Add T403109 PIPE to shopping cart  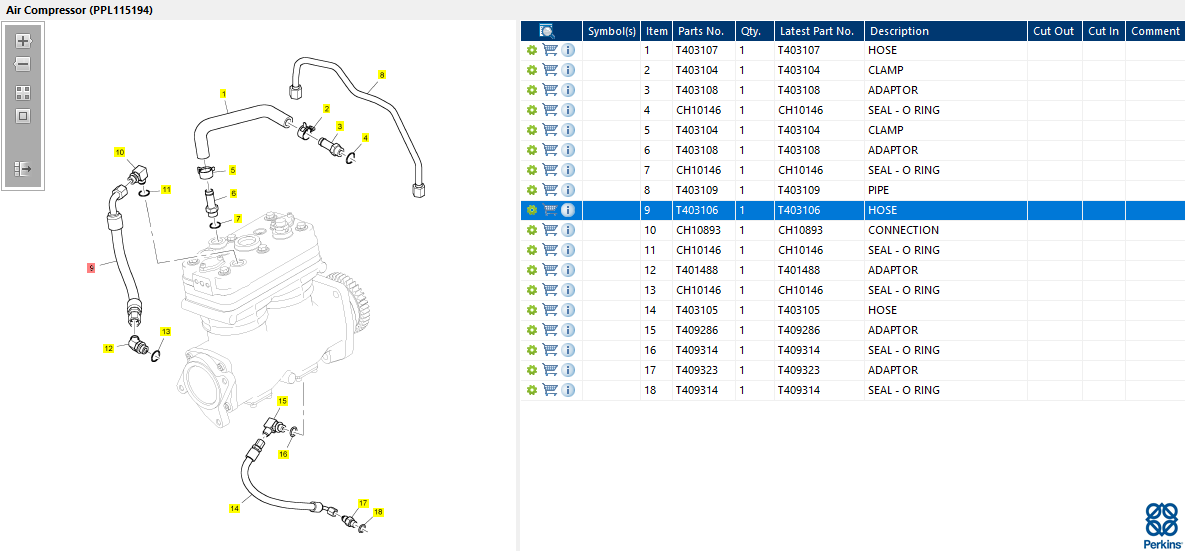(x=550, y=190)
